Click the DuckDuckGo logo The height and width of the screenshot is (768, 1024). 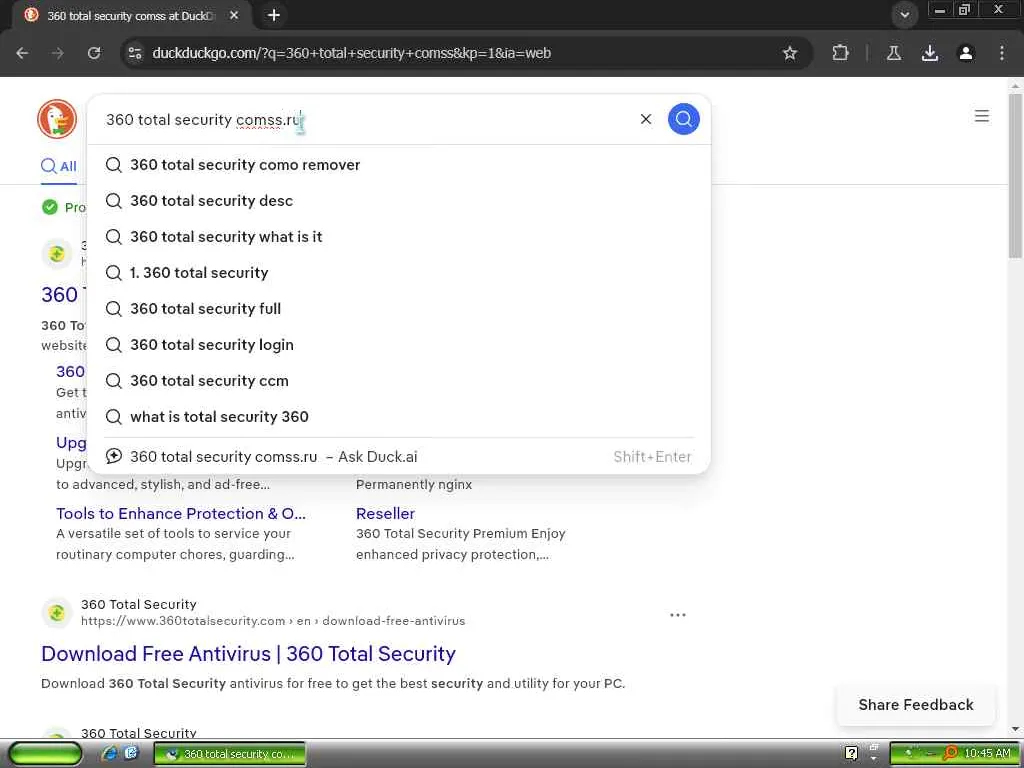click(x=57, y=119)
